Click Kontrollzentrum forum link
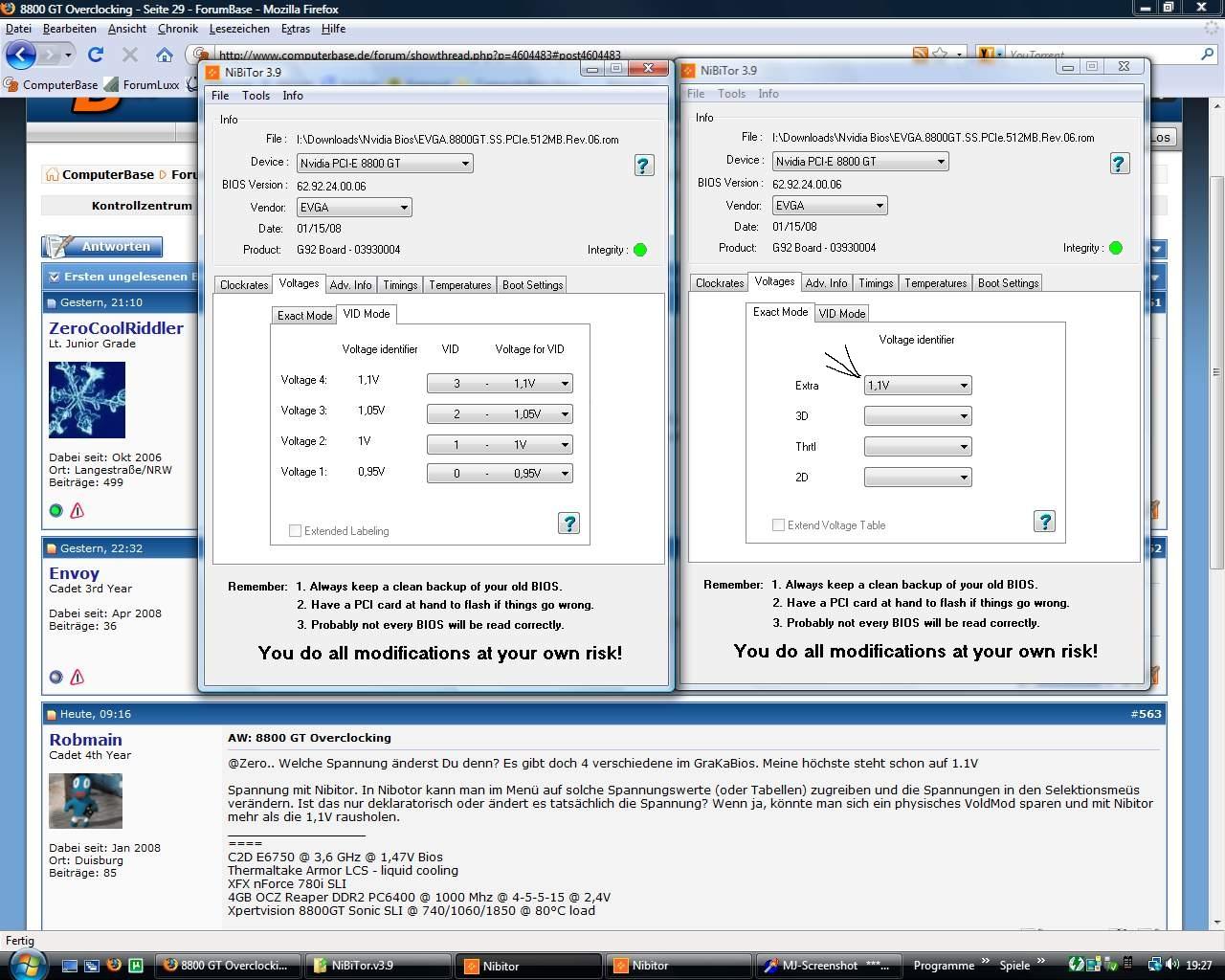1225x980 pixels. (x=142, y=206)
